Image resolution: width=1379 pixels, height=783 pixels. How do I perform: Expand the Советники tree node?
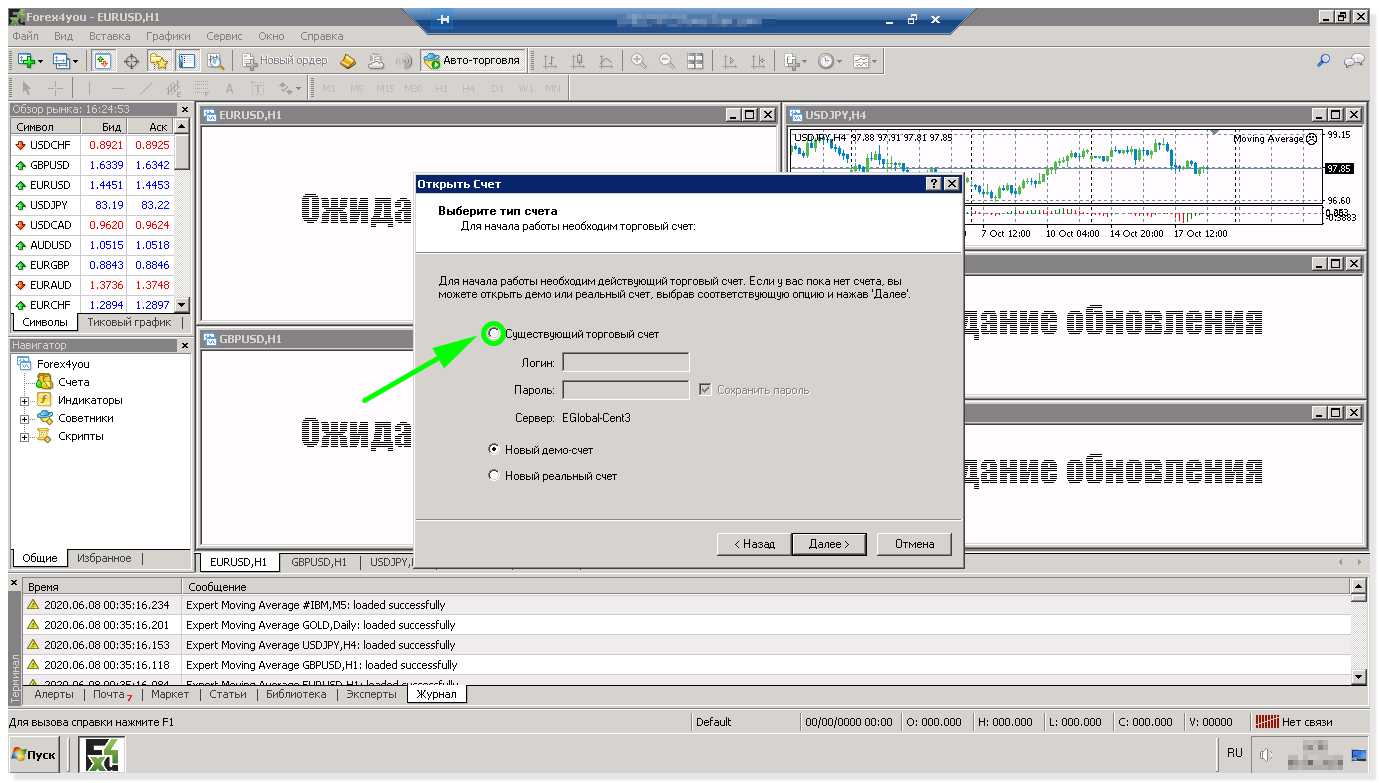coord(24,419)
